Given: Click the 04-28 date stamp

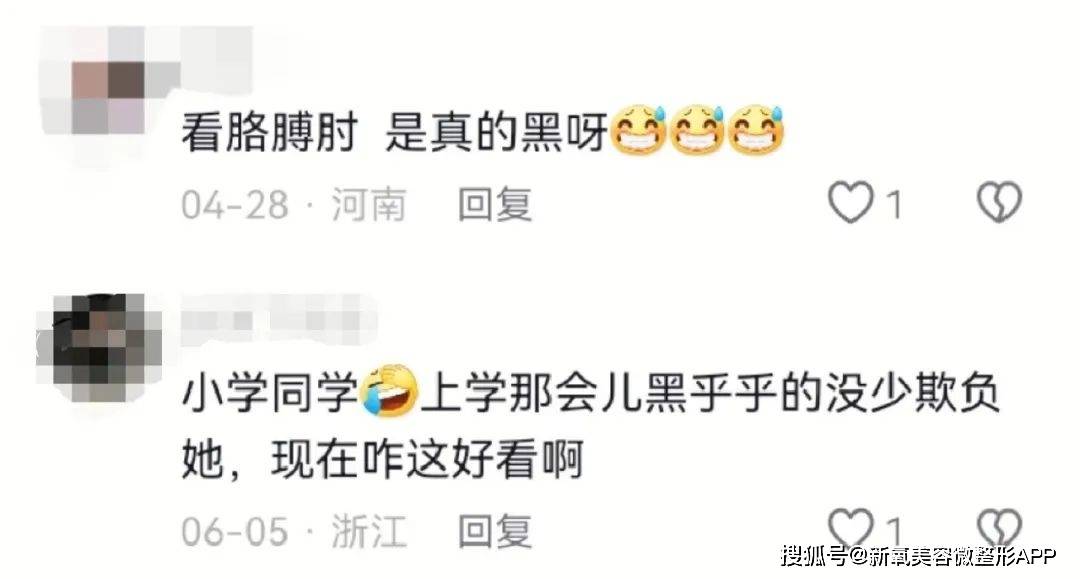Looking at the screenshot, I should 234,205.
